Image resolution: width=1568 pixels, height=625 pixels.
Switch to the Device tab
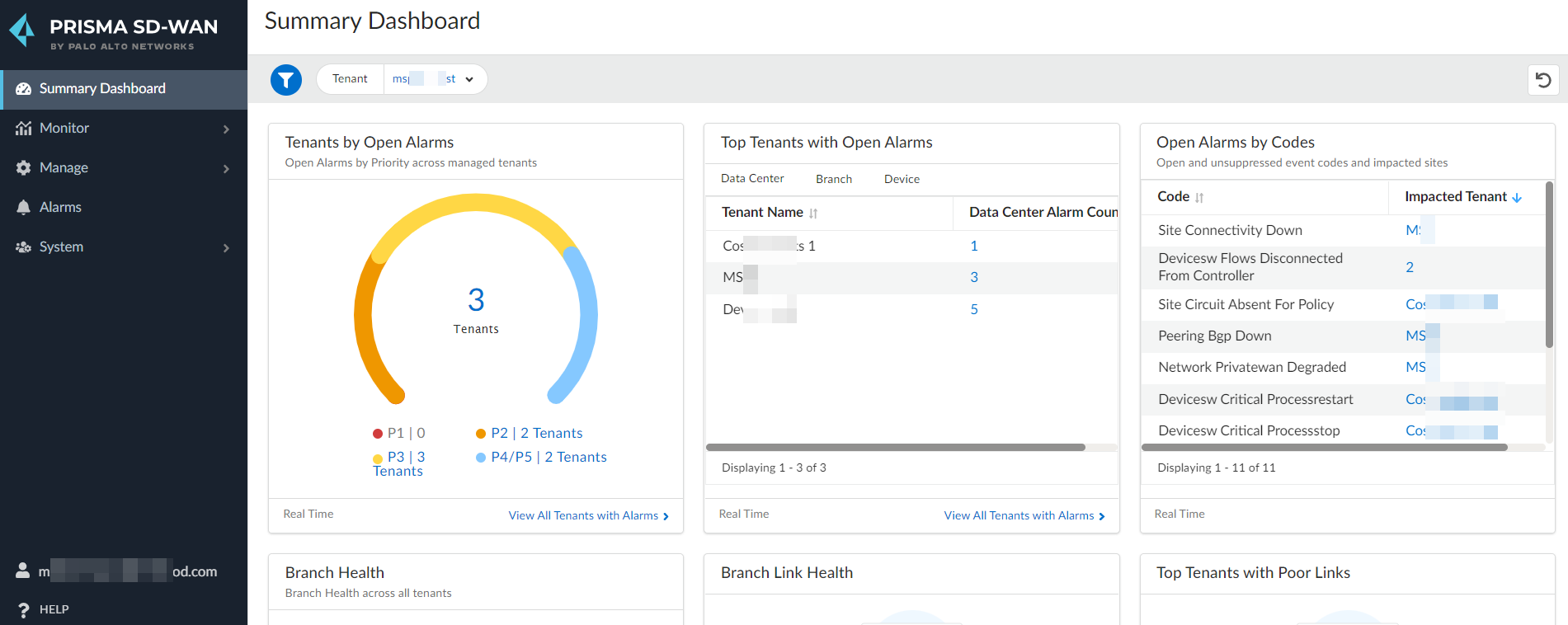902,179
